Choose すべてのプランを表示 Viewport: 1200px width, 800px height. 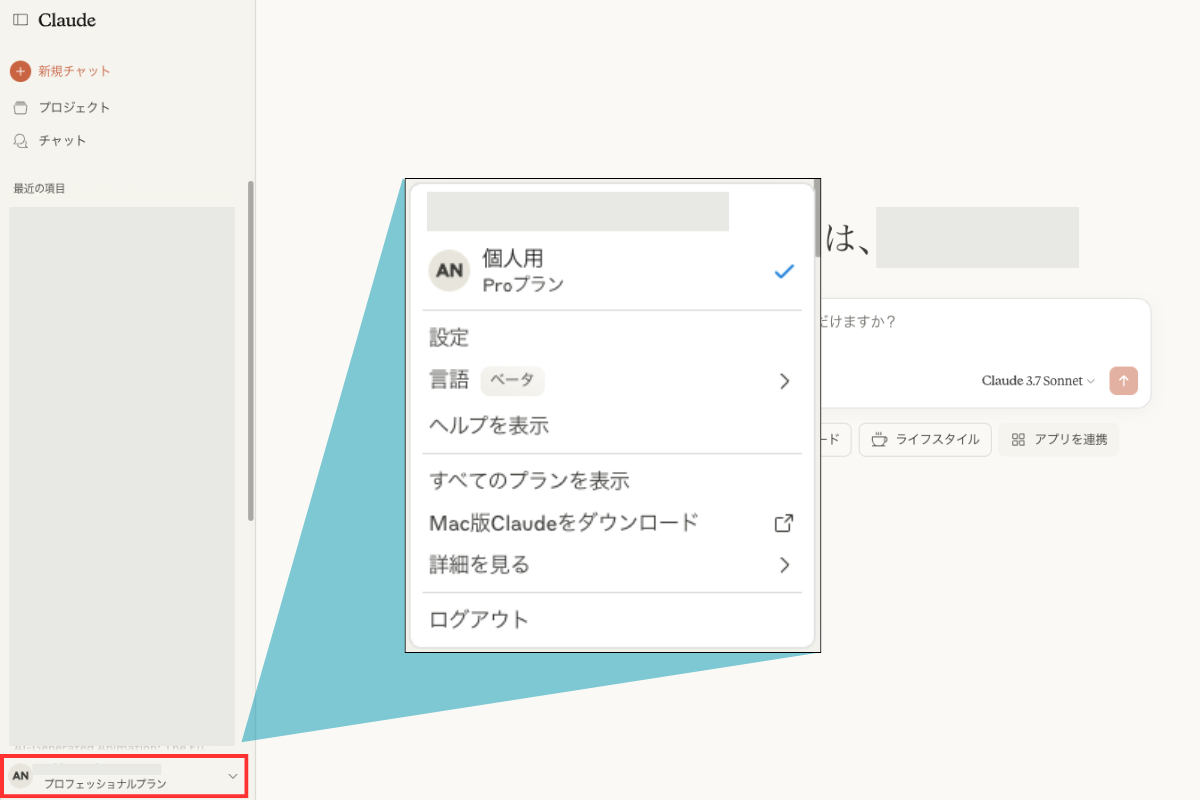tap(529, 480)
